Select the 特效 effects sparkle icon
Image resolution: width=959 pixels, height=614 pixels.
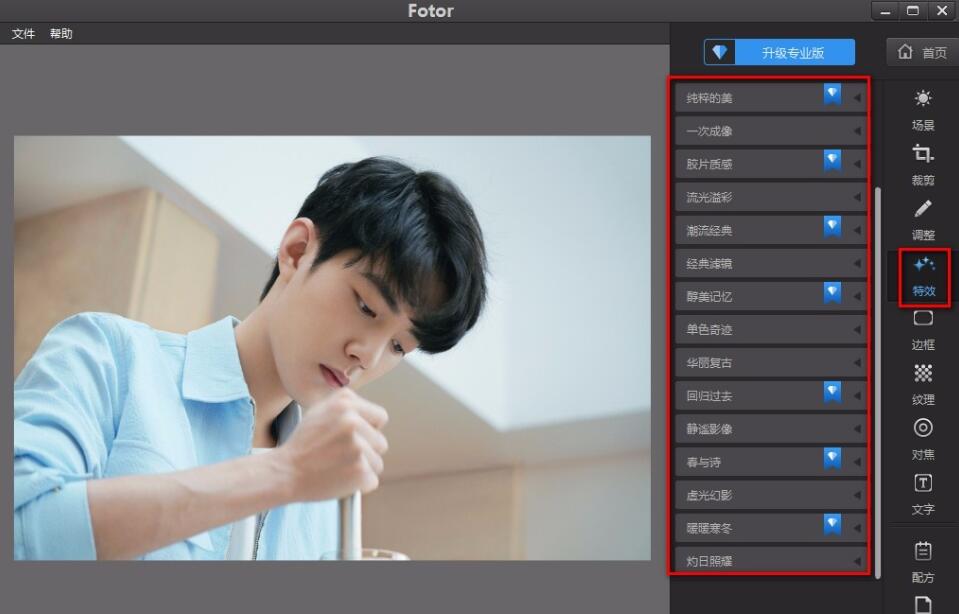924,264
